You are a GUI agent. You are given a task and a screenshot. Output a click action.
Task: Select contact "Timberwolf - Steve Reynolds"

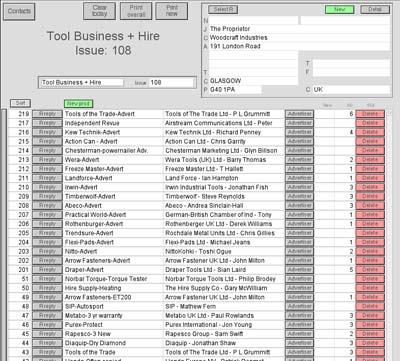[x=205, y=196]
